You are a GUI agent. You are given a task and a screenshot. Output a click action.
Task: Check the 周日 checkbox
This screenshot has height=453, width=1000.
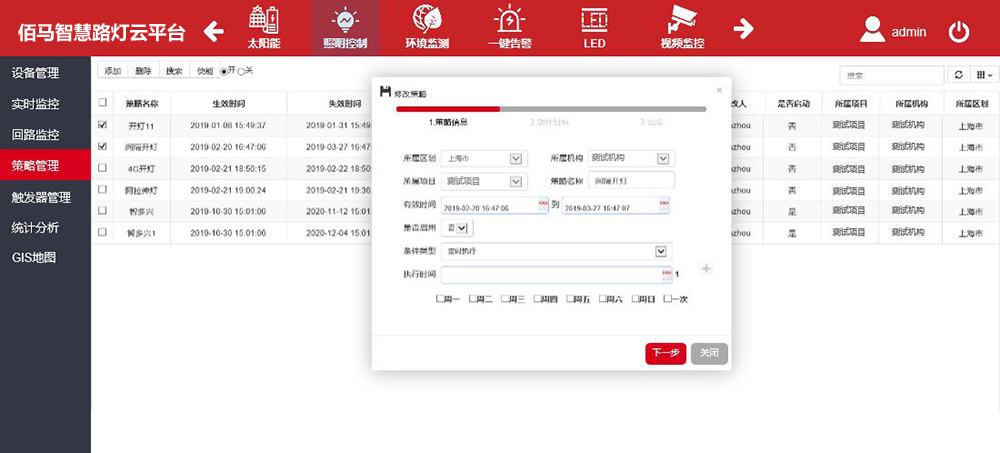(635, 299)
